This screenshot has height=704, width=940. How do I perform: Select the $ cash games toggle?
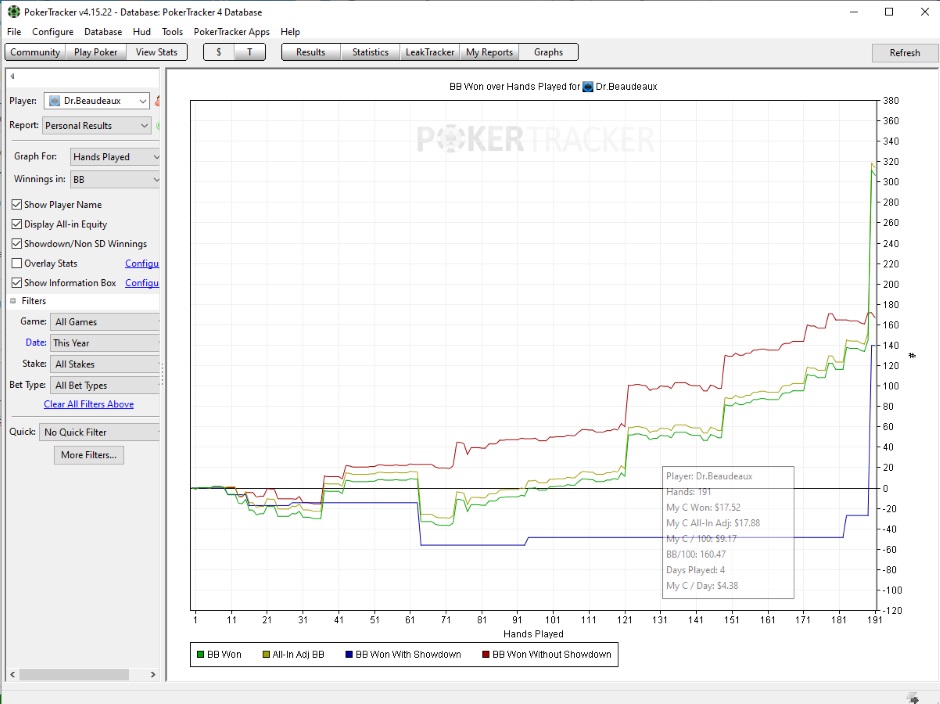click(219, 52)
